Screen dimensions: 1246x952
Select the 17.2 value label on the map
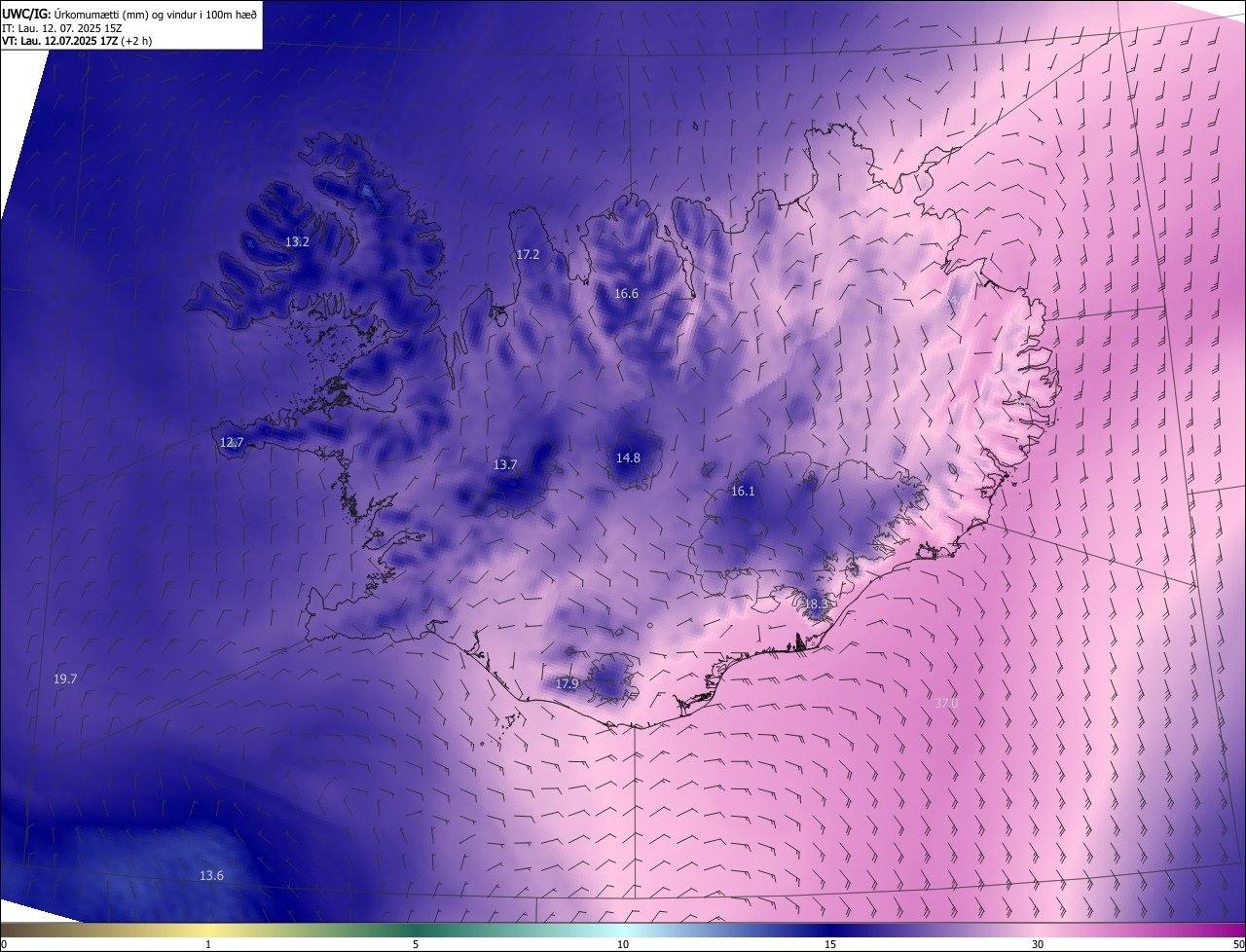pos(528,254)
